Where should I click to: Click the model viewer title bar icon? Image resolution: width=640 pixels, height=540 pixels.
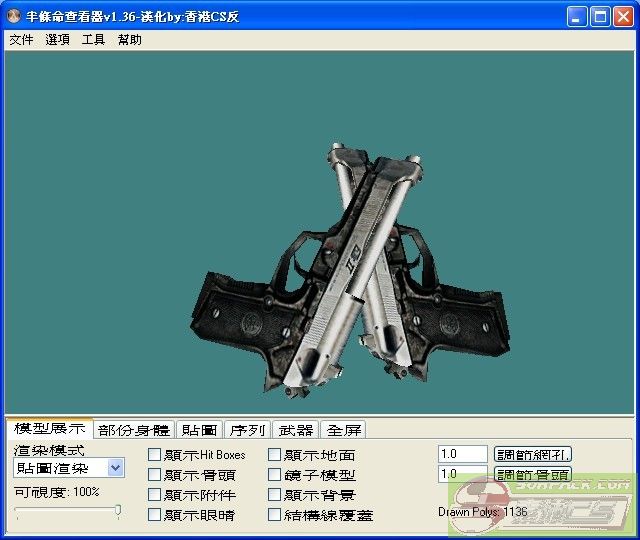pos(15,16)
